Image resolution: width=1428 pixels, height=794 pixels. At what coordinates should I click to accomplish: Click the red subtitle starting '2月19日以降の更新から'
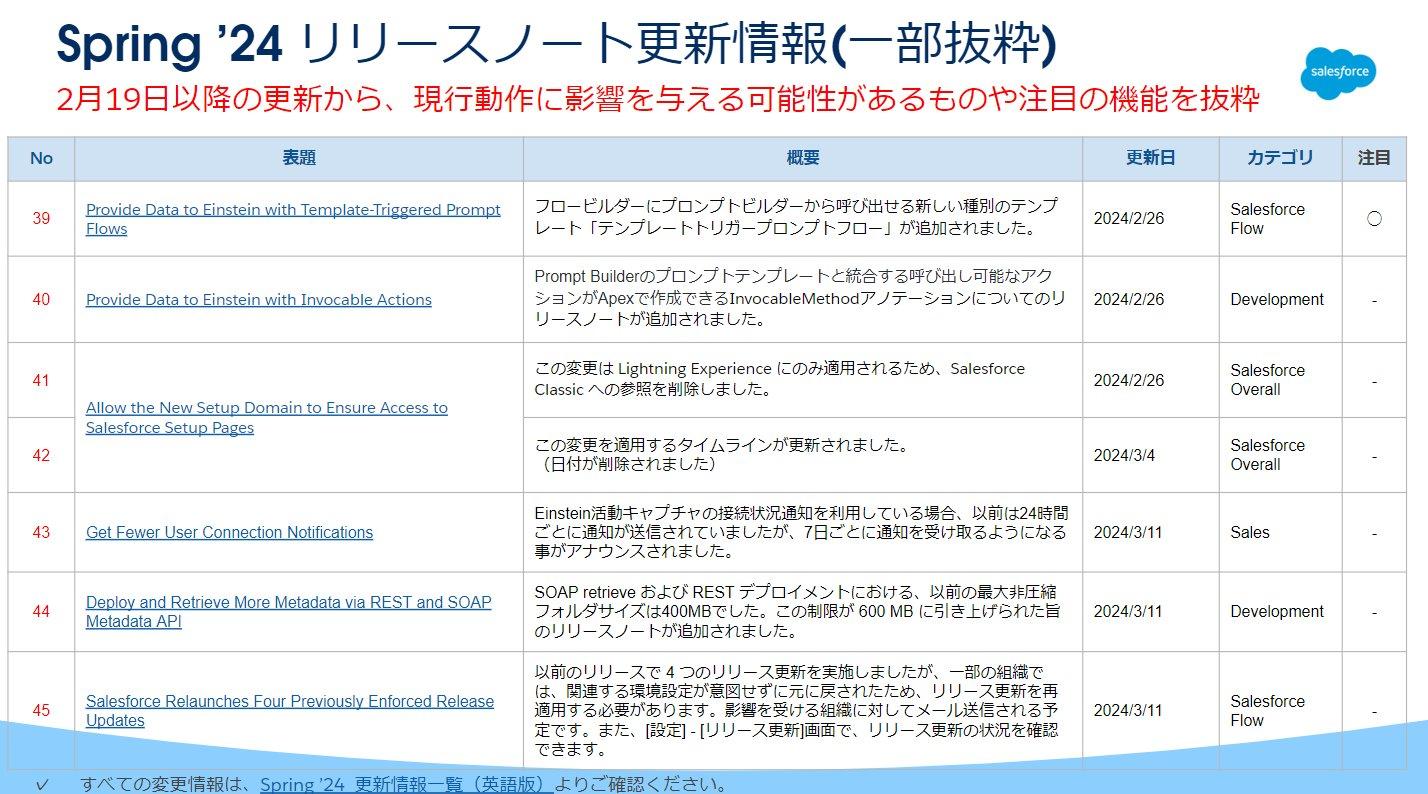tap(657, 99)
